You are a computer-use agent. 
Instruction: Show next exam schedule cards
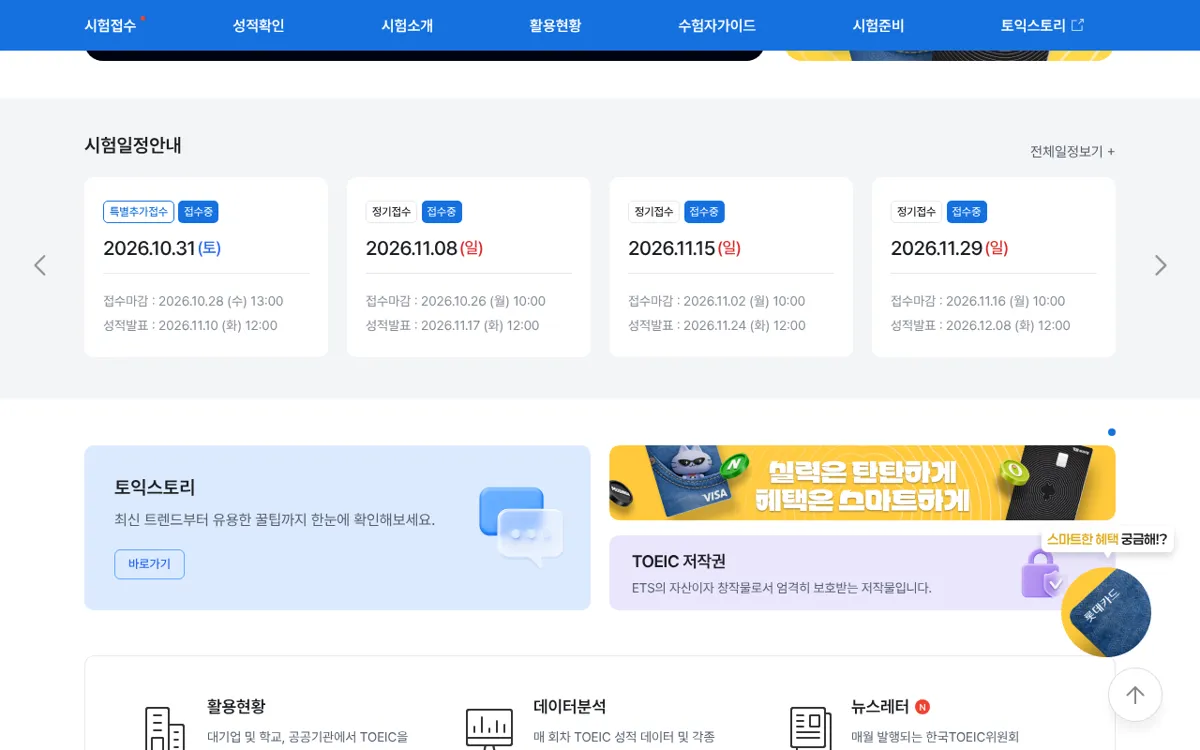coord(1160,265)
